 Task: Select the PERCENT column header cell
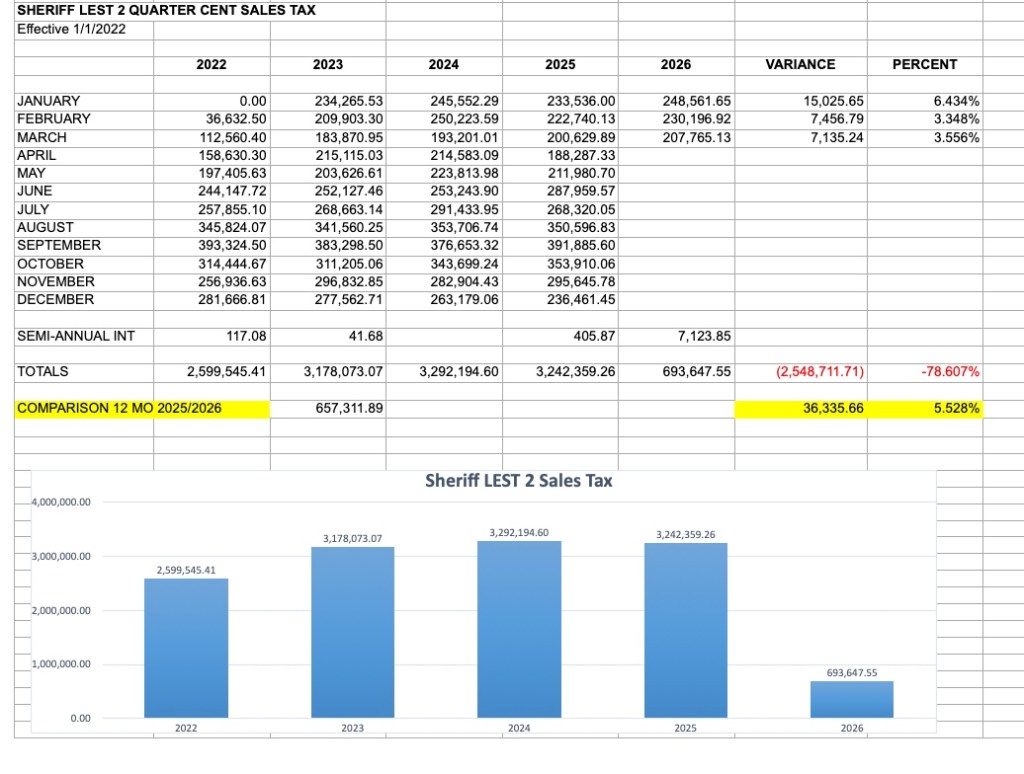924,64
